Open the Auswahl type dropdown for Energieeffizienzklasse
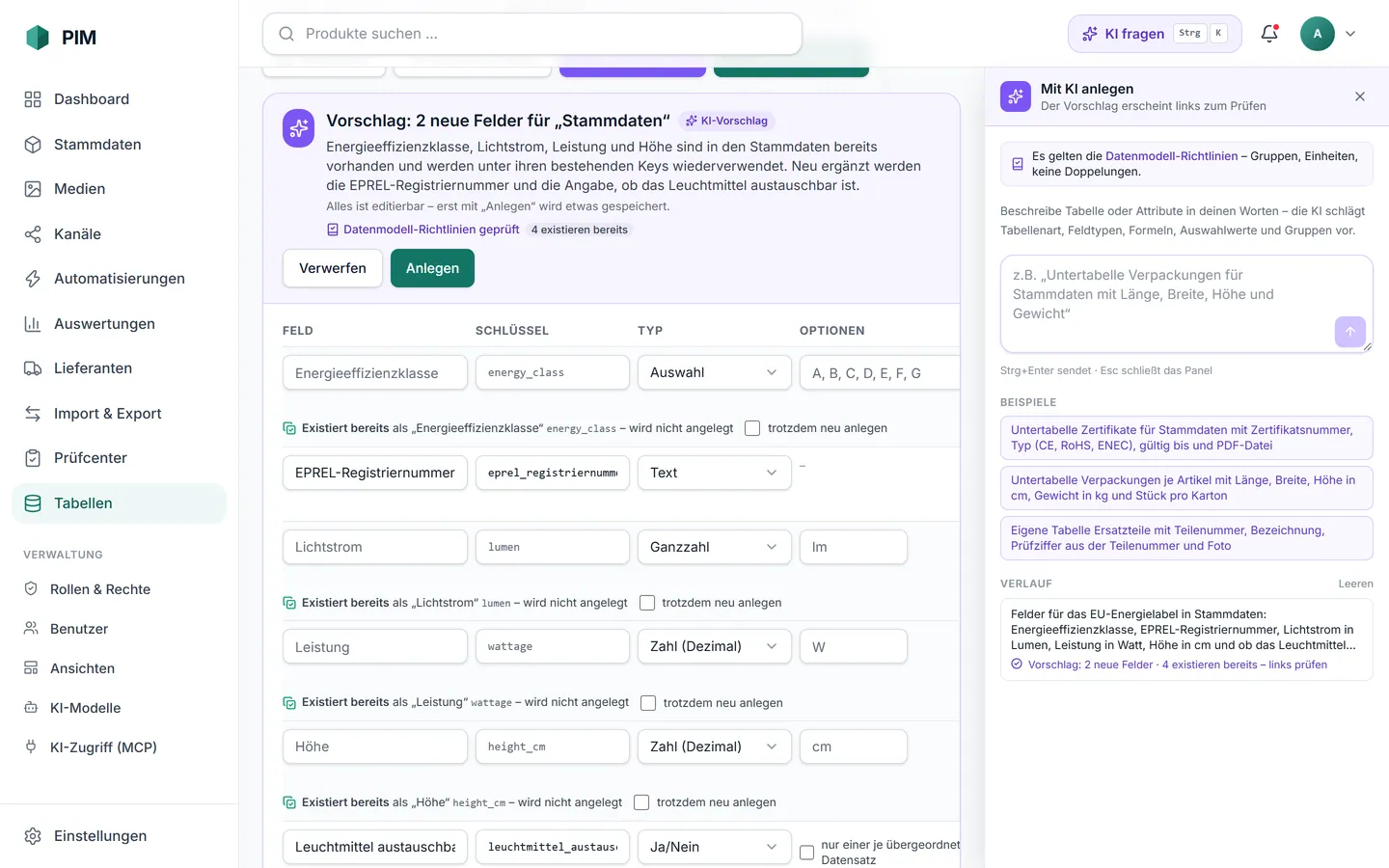1389x868 pixels. point(715,372)
